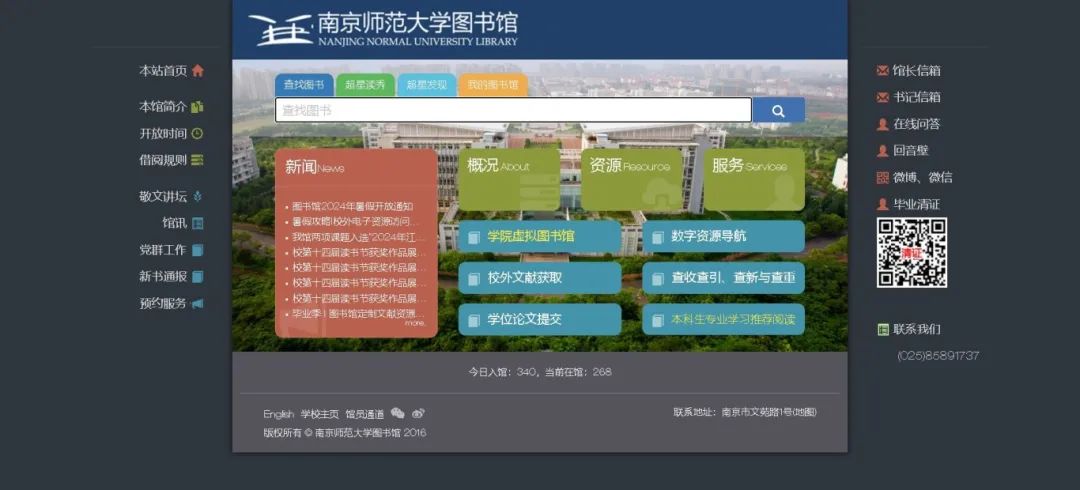The image size is (1080, 490).
Task: Click the Nanjing Normal University Library logo
Action: pyautogui.click(x=383, y=28)
